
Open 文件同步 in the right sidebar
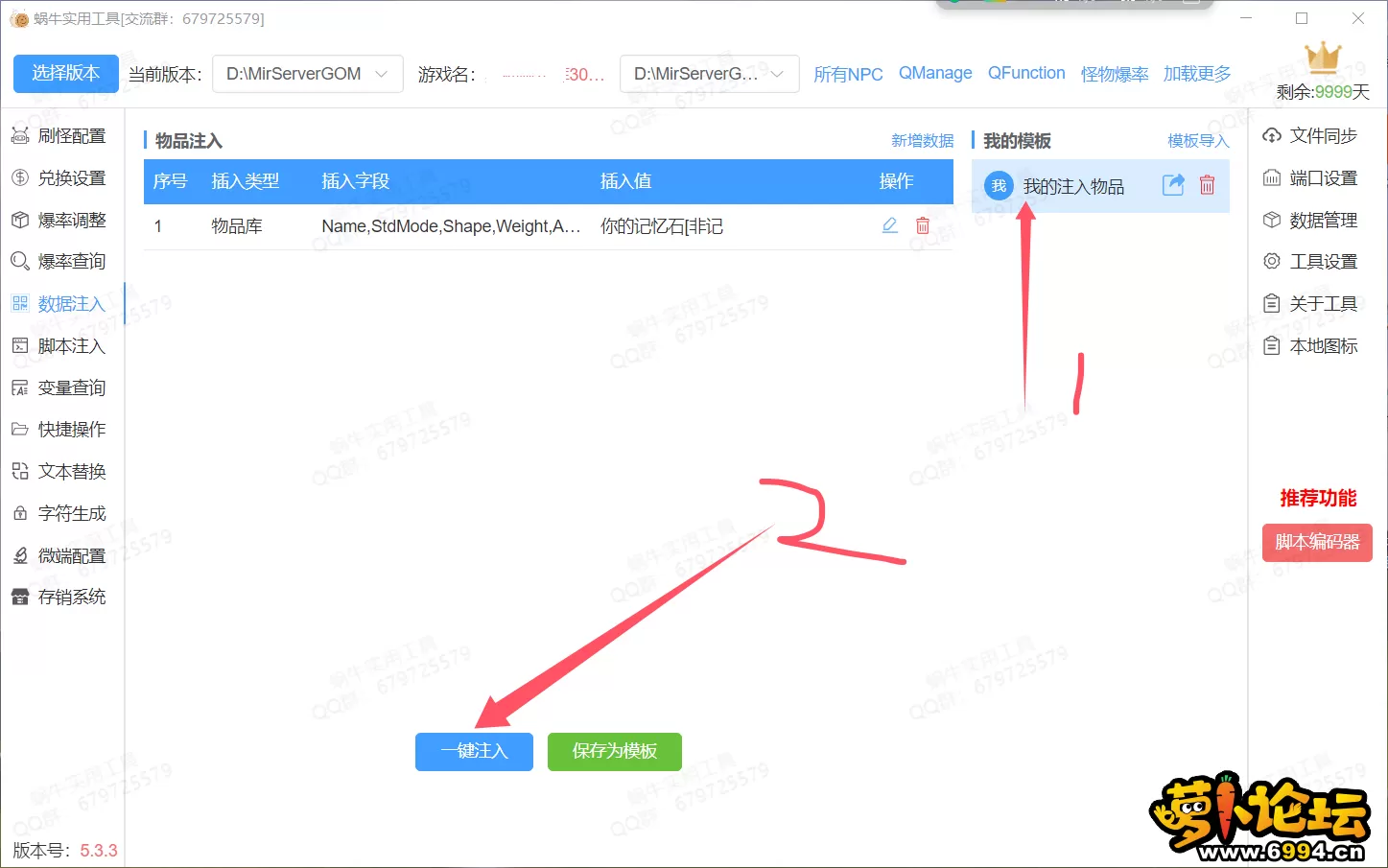click(1310, 136)
